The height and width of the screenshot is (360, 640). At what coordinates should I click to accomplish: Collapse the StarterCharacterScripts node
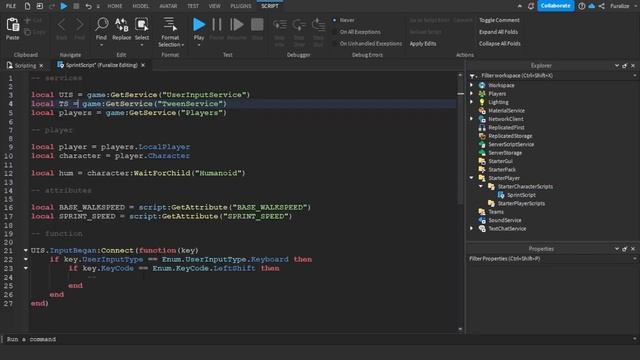481,186
